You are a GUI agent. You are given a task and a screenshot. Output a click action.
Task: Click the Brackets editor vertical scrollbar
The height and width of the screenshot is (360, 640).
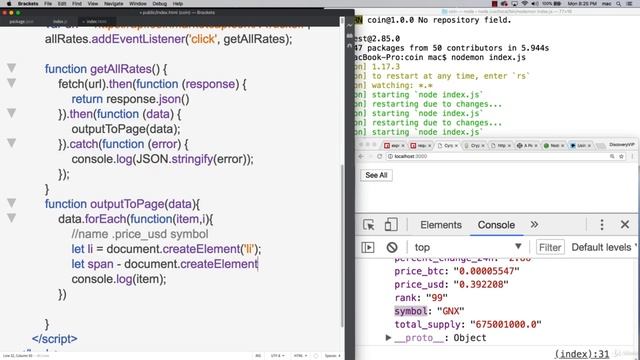pos(342,245)
